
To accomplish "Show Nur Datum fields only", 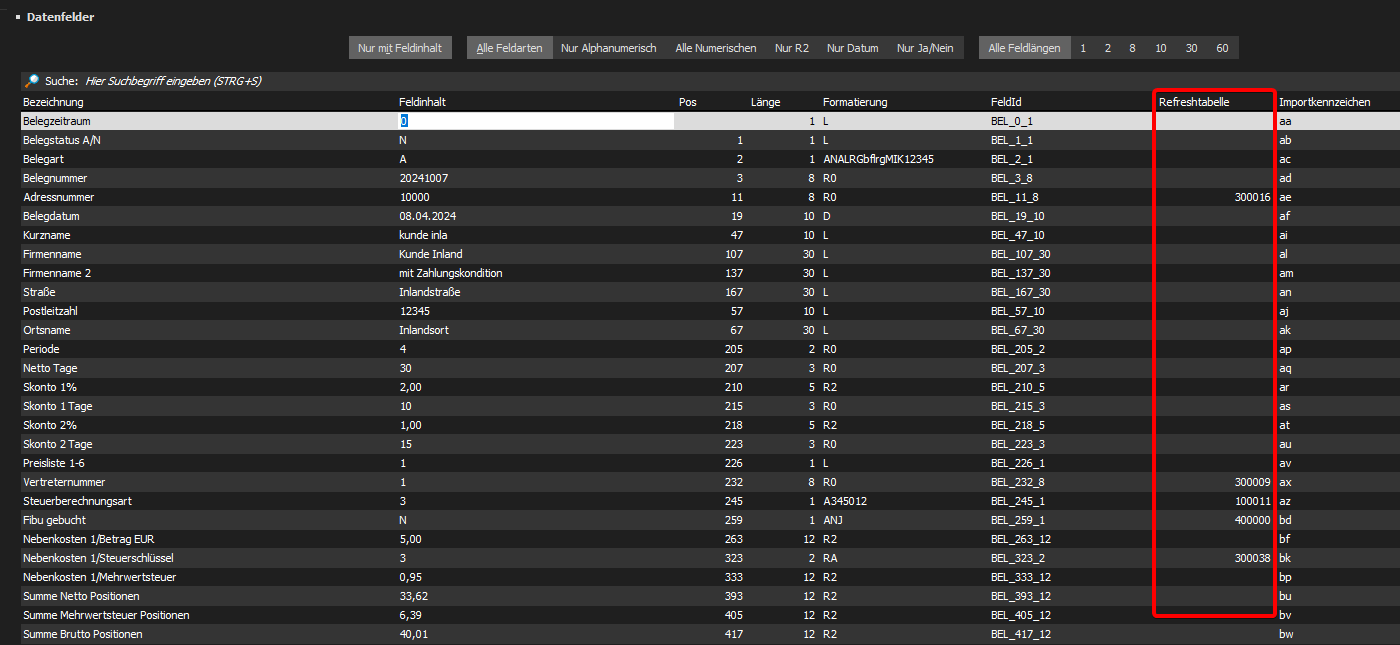I will coord(852,48).
